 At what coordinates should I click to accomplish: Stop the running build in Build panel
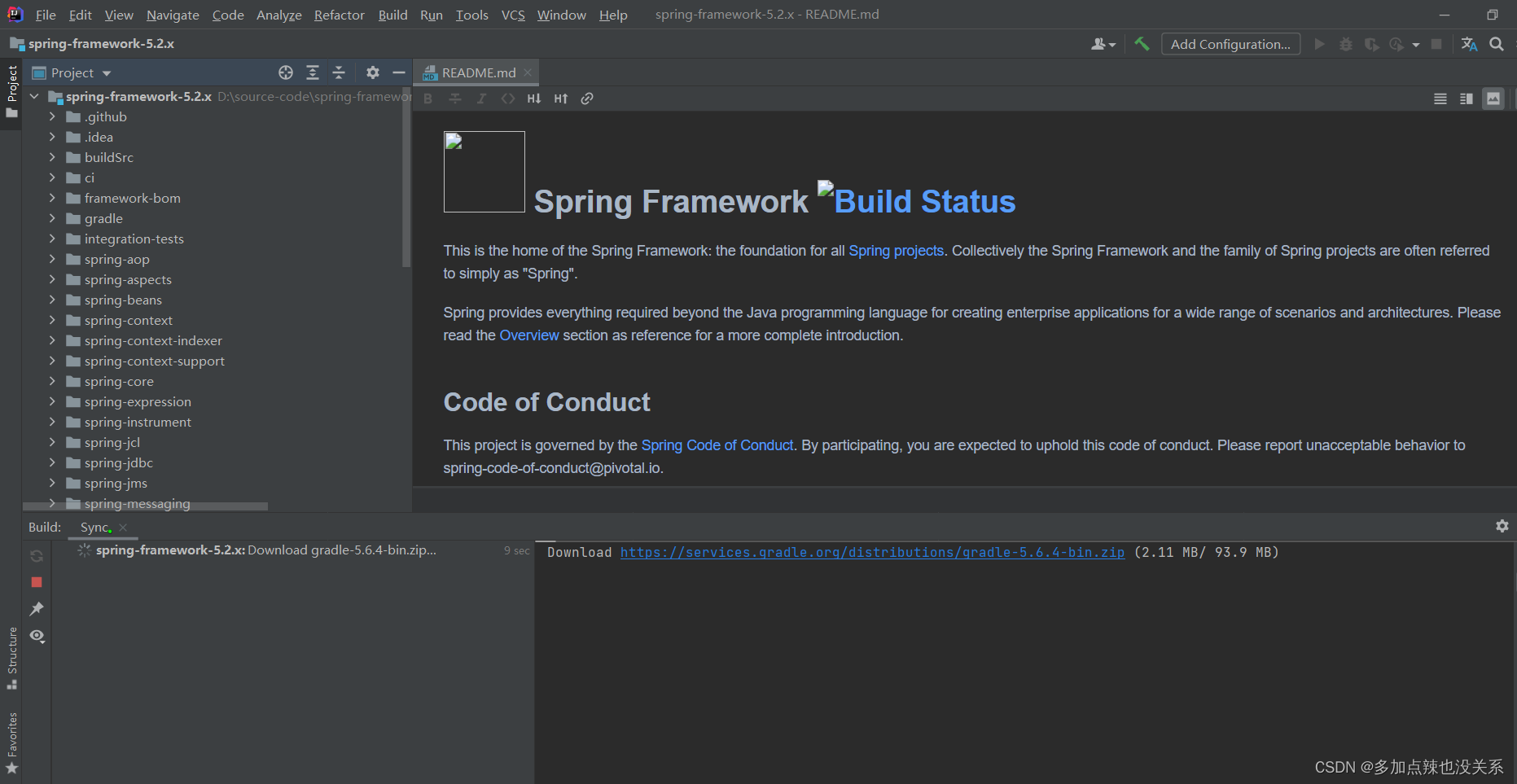[x=37, y=582]
